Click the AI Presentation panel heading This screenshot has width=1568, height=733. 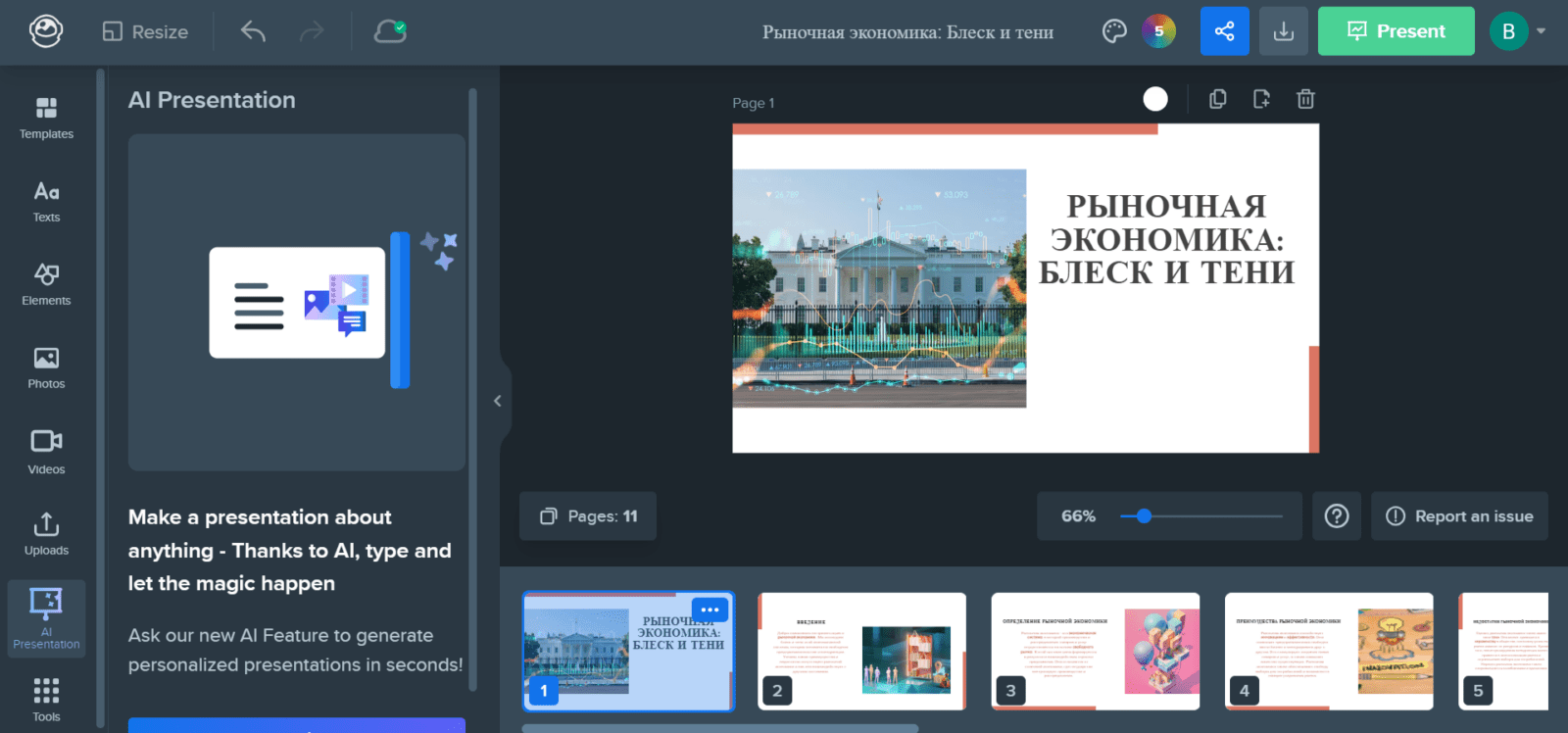pyautogui.click(x=212, y=100)
